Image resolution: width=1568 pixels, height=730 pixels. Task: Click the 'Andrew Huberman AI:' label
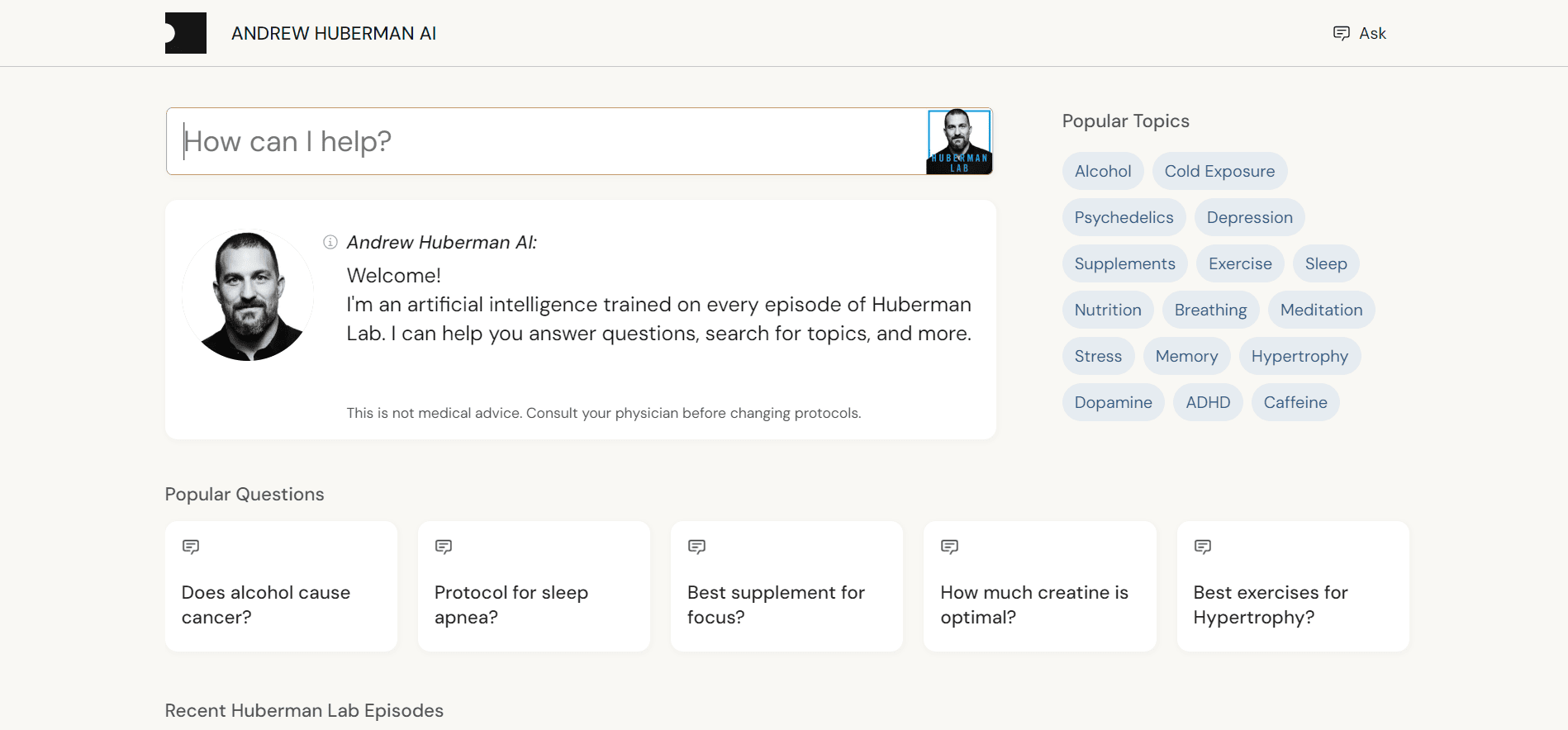pyautogui.click(x=442, y=242)
